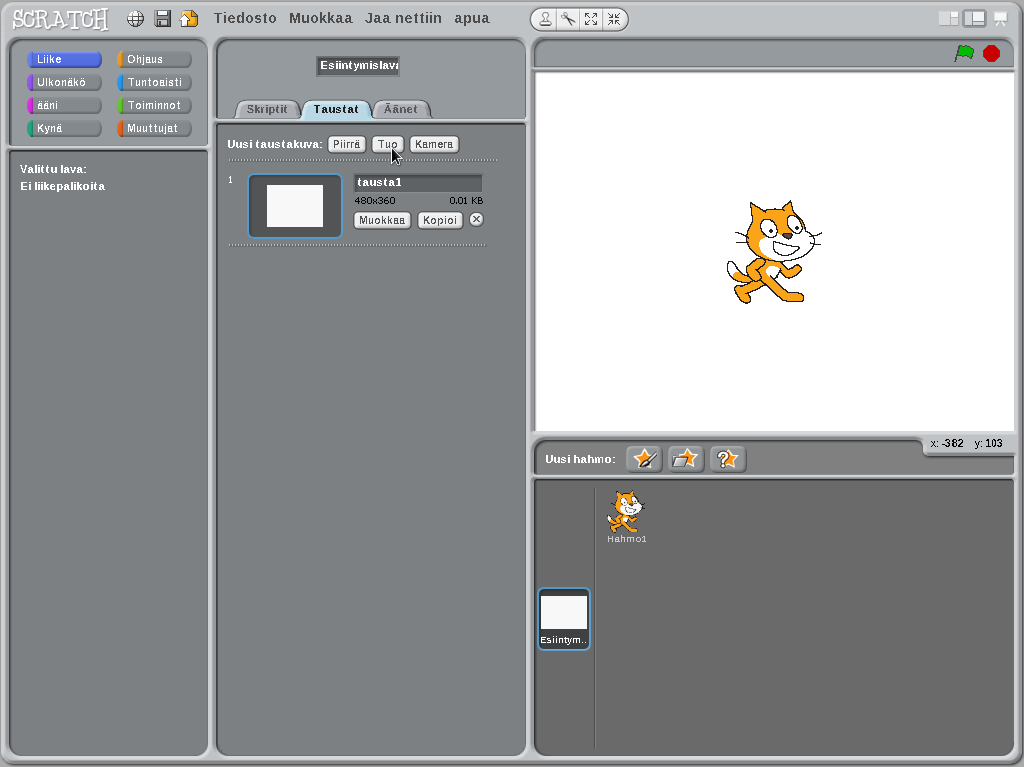Click the cat sprite on stage
Viewport: 1024px width, 767px height.
774,252
